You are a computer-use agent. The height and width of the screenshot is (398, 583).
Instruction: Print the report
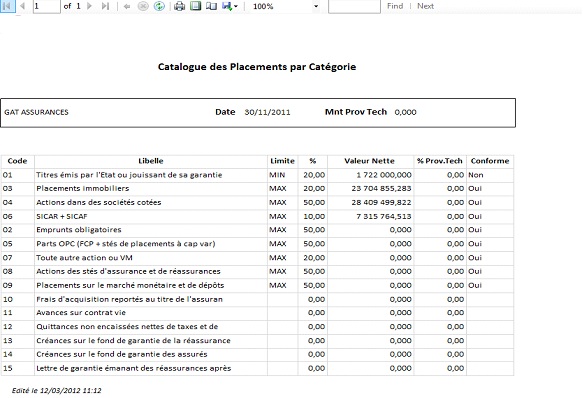(x=180, y=6)
